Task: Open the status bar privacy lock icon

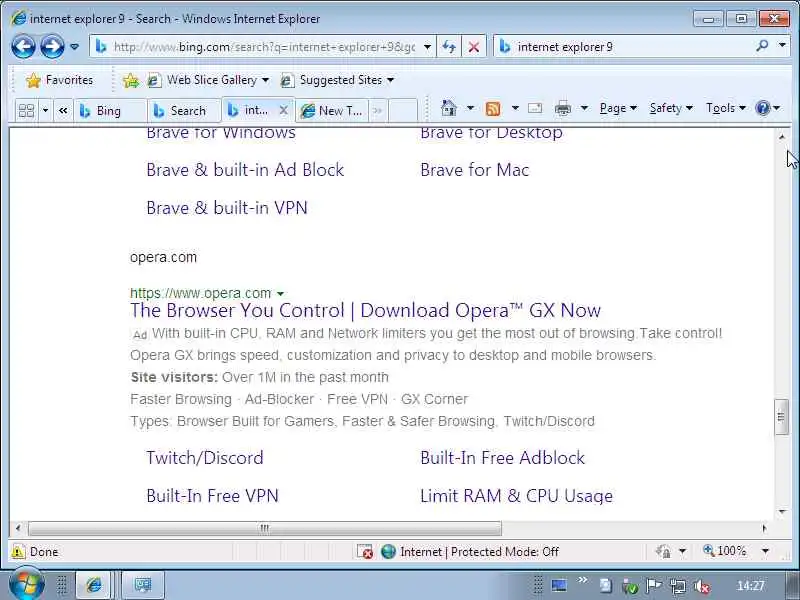Action: [663, 552]
